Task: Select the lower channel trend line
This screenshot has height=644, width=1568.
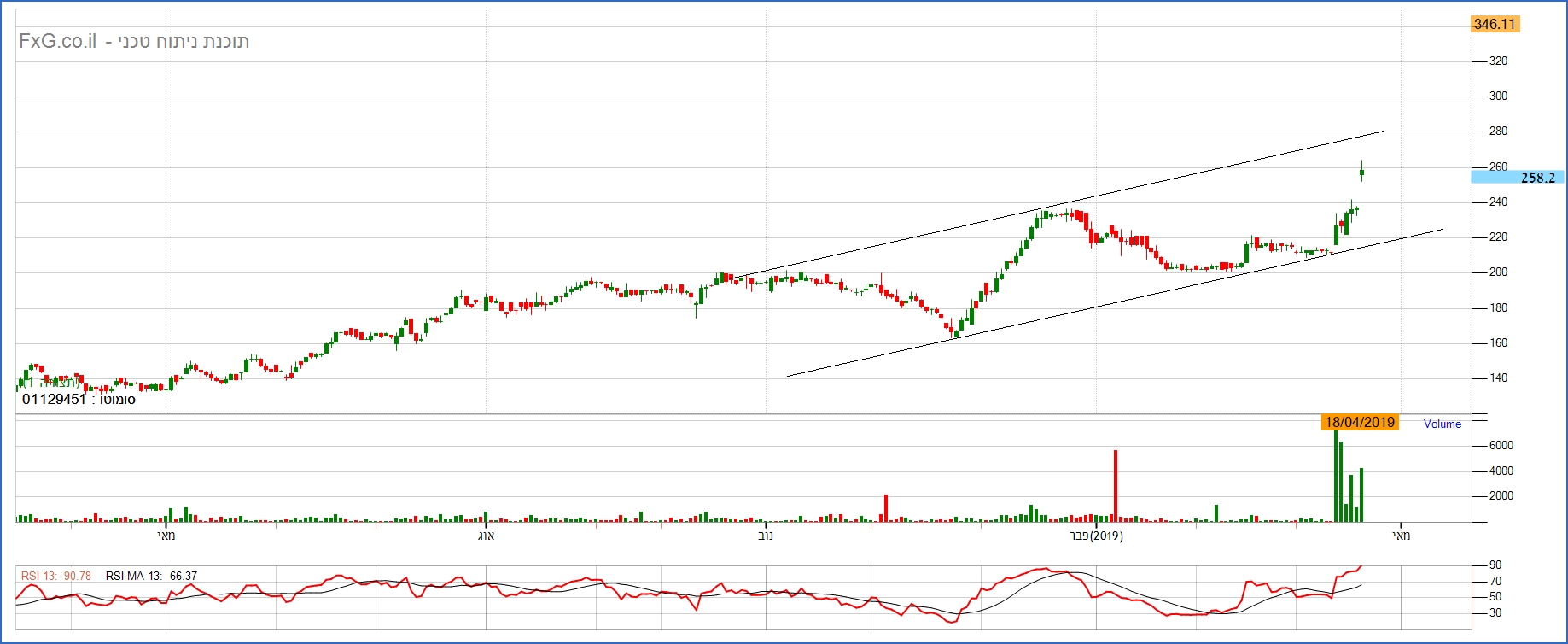Action: [1110, 304]
